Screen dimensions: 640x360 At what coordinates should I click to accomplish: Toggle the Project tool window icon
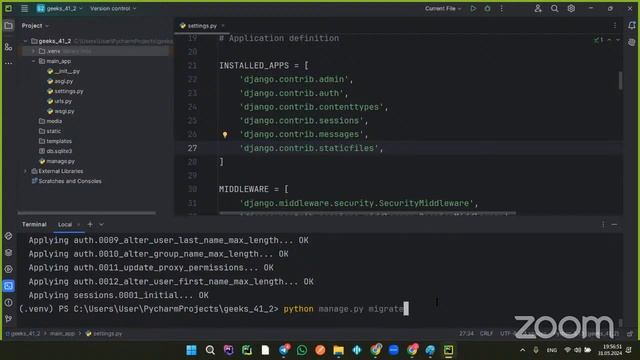tap(8, 26)
